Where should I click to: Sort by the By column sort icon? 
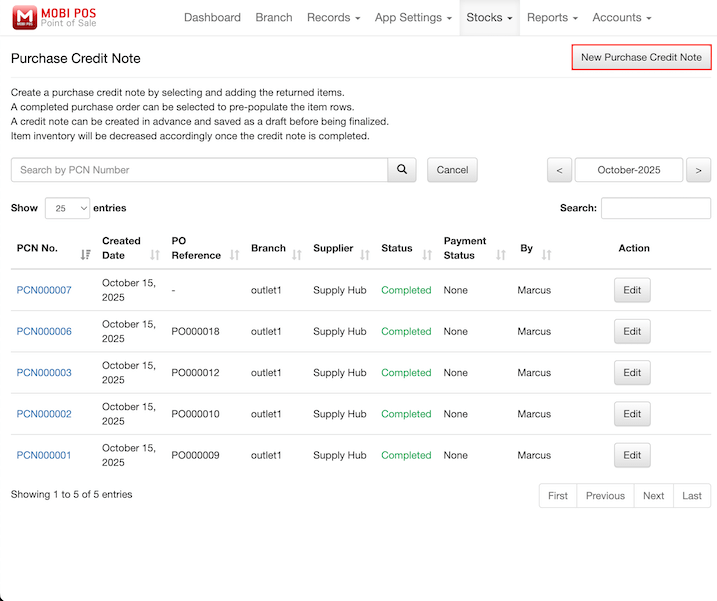(x=546, y=255)
